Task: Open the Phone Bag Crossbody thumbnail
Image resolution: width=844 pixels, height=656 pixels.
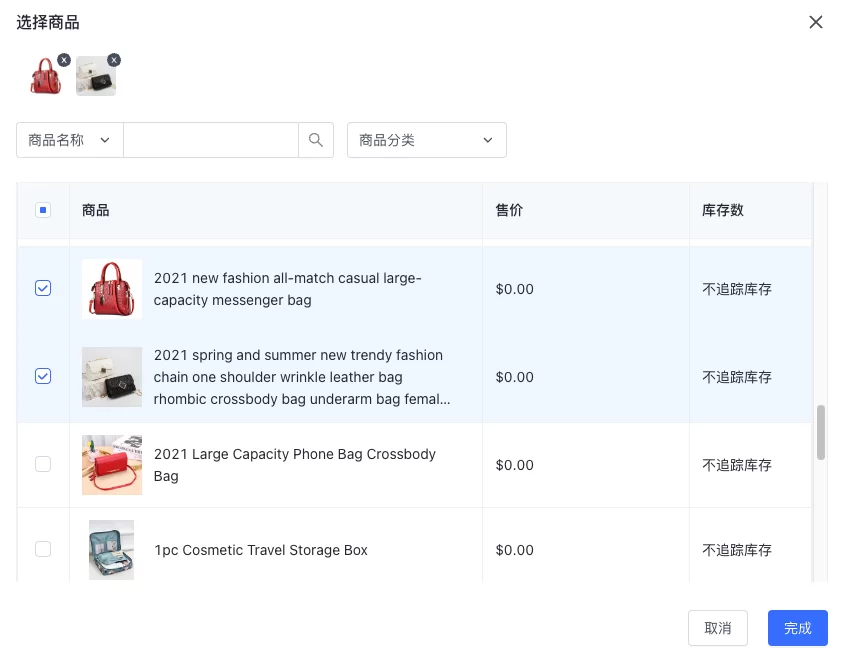Action: click(111, 464)
